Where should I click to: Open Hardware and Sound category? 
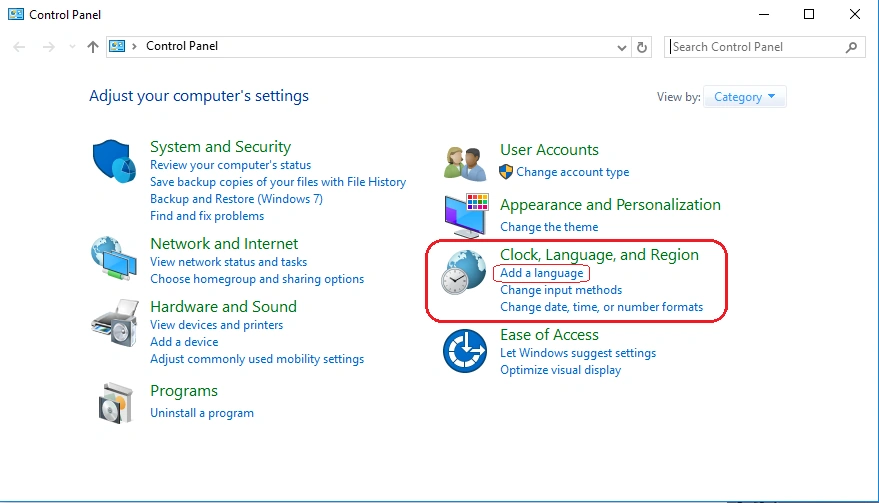tap(224, 306)
